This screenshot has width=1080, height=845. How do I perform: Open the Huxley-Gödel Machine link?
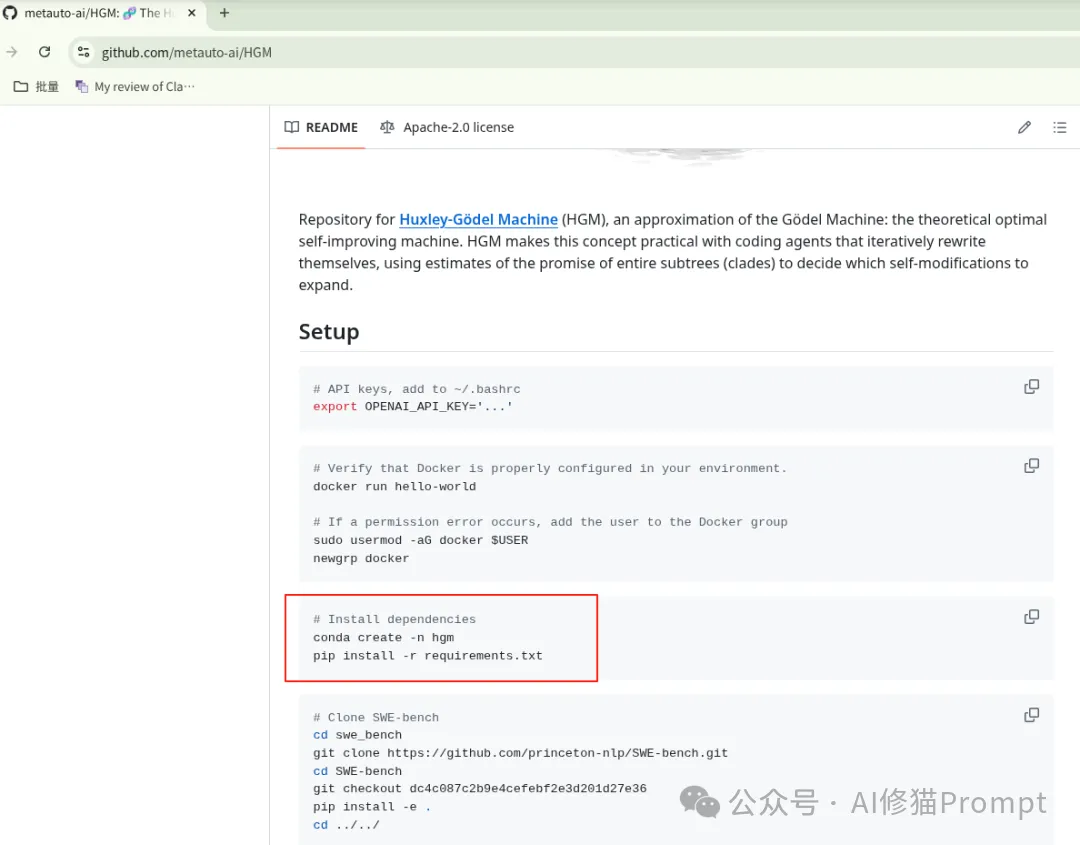point(478,219)
